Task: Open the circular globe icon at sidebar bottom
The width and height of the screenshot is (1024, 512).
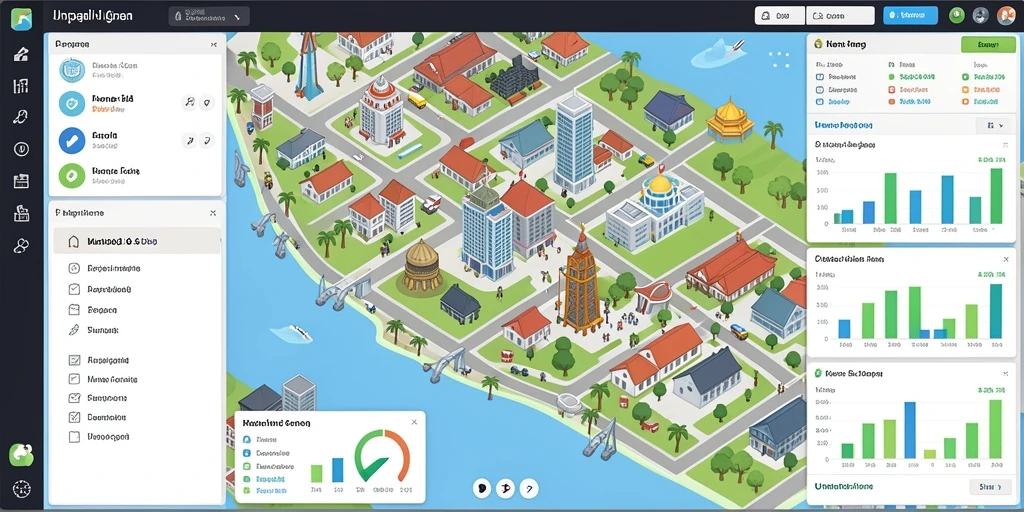Action: coord(22,488)
